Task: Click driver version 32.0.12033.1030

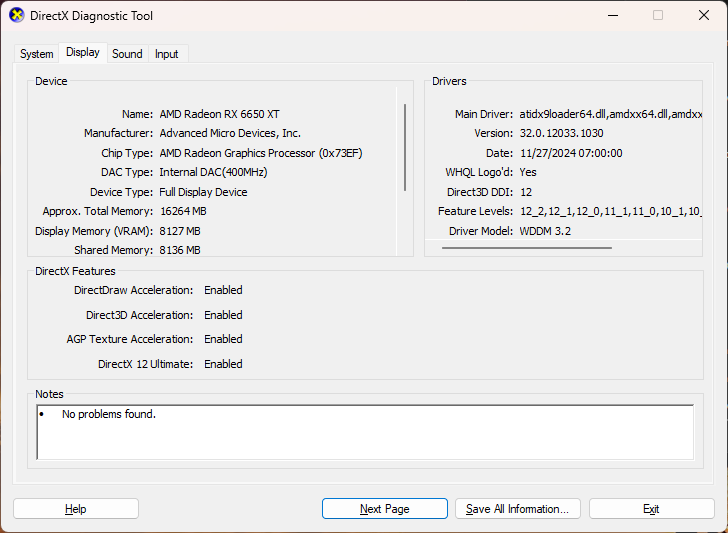Action: tap(561, 133)
